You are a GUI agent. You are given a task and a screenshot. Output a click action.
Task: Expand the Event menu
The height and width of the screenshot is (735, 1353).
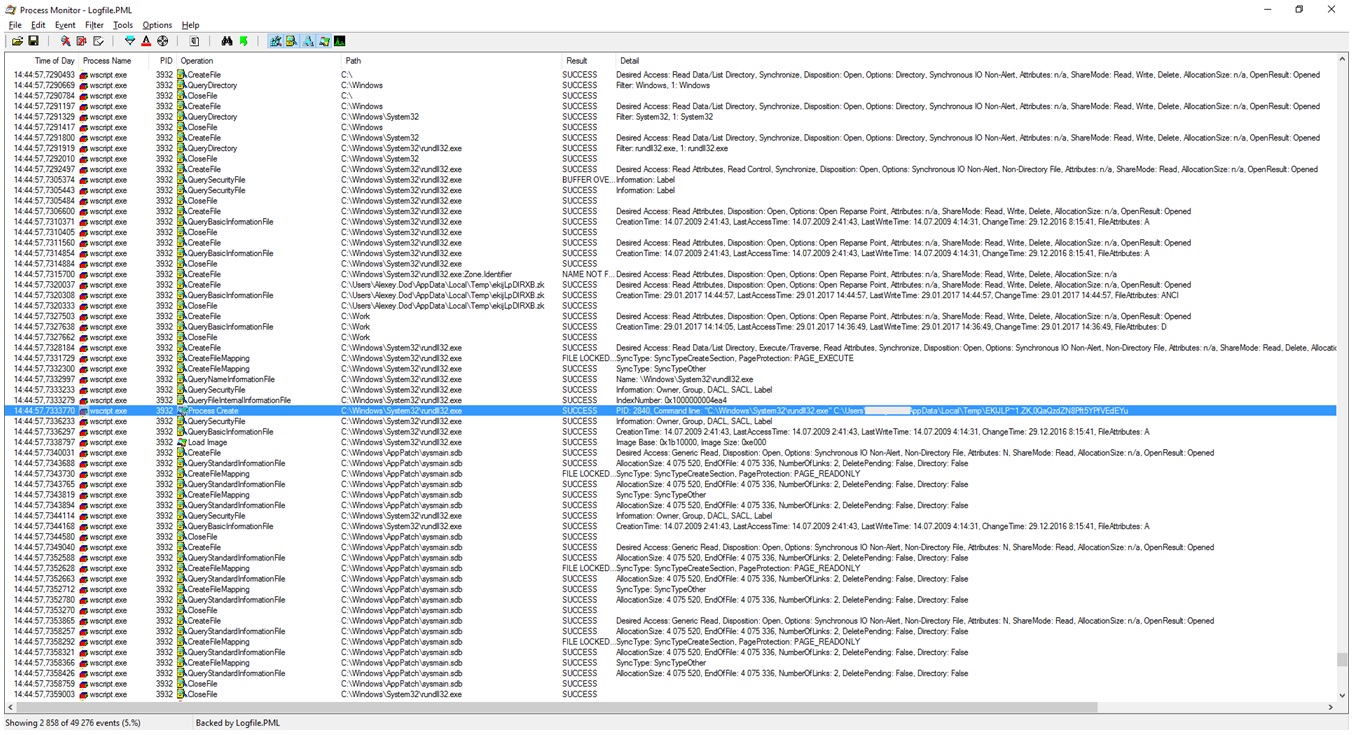tap(65, 25)
